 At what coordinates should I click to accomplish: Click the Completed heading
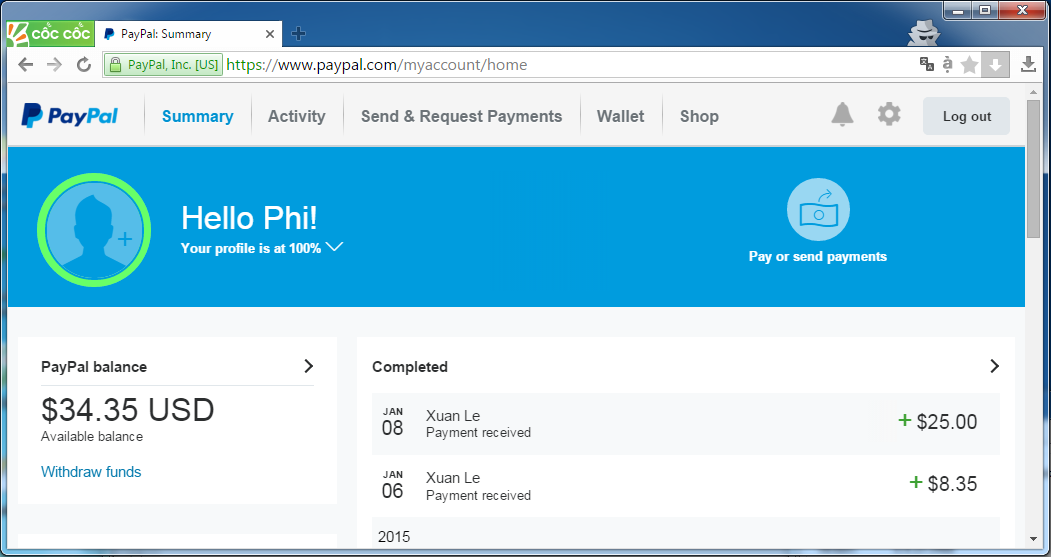click(410, 367)
